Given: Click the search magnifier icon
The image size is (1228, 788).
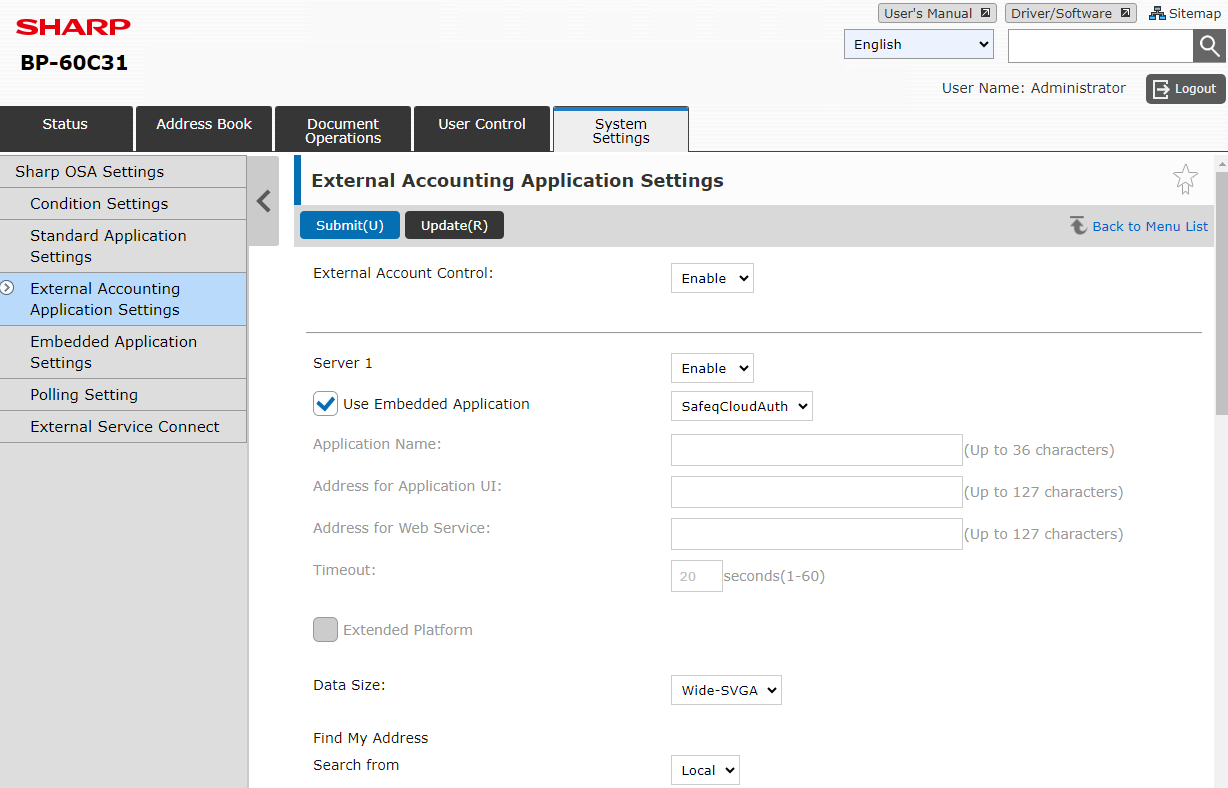Looking at the screenshot, I should click(1209, 46).
